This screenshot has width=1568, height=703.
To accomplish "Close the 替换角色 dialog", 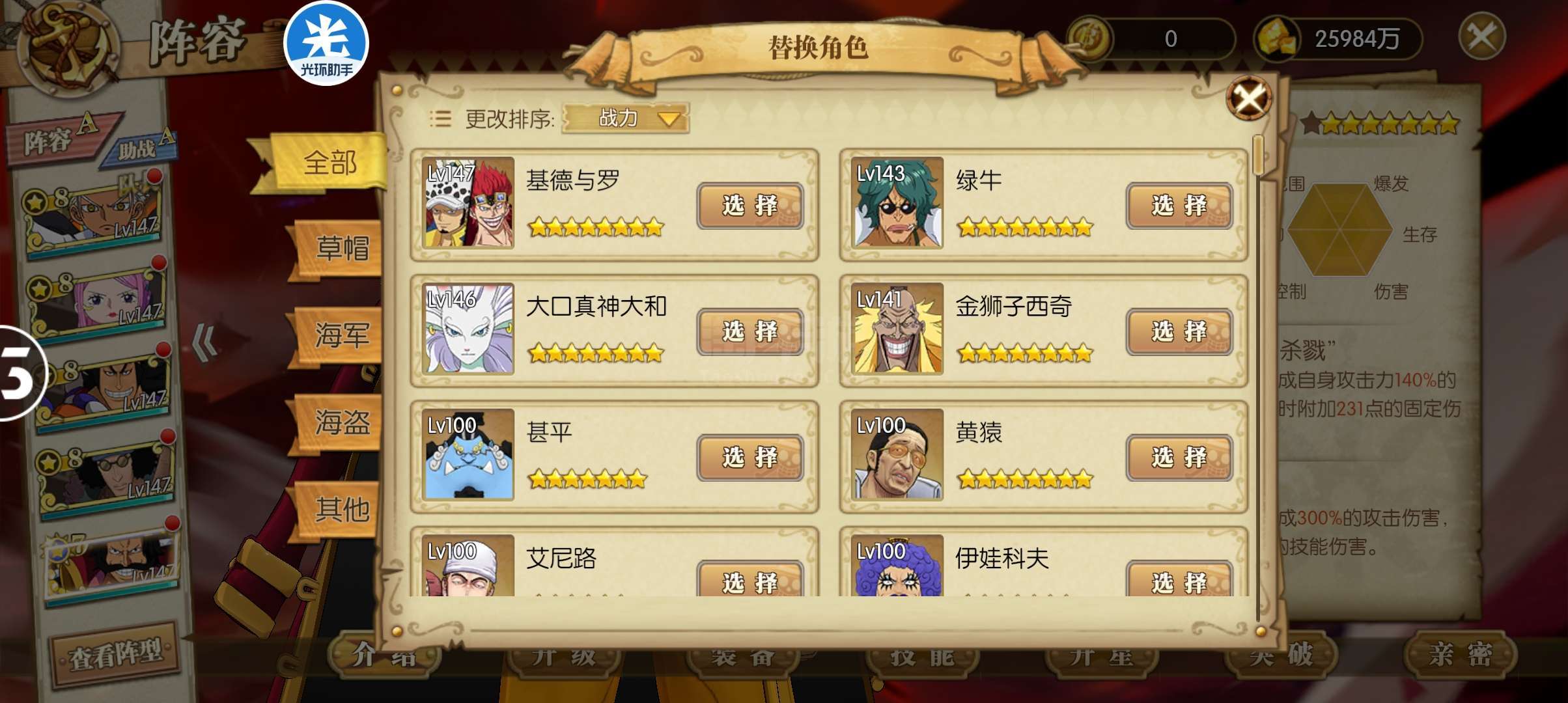I will tap(1248, 99).
